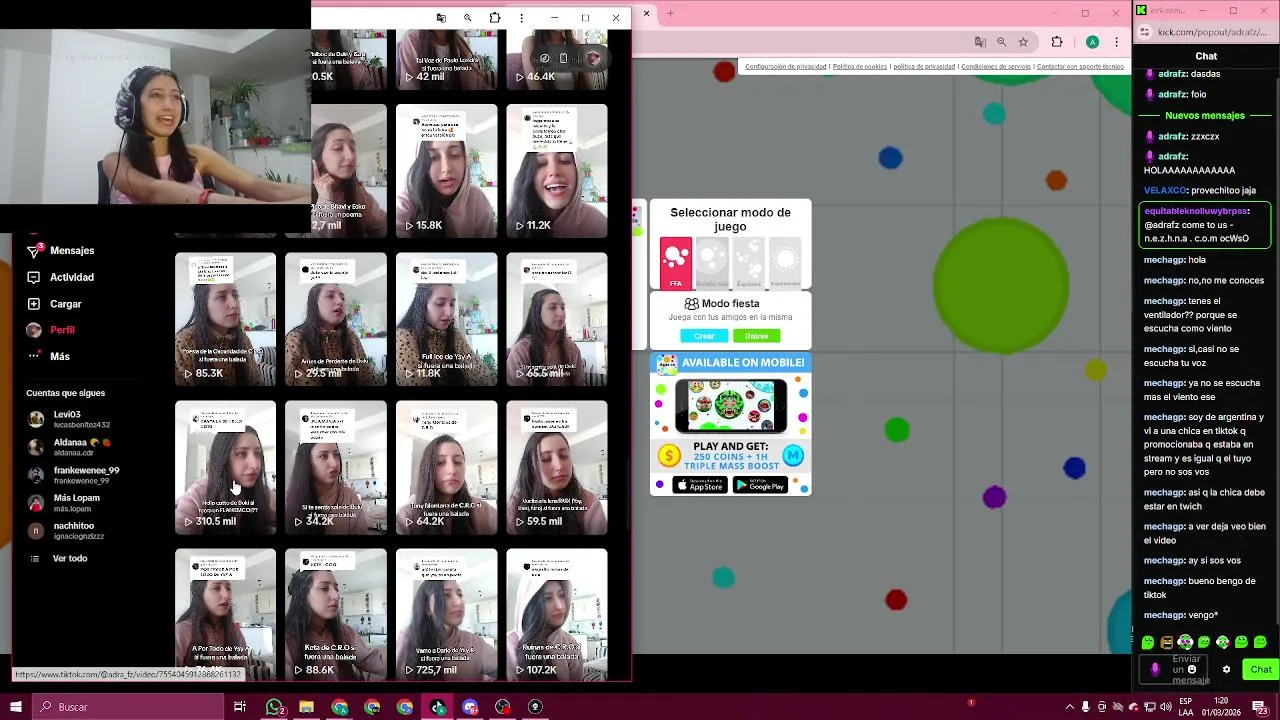The height and width of the screenshot is (720, 1280).
Task: Click zoom magnifier icon in TikTok window
Action: [x=467, y=18]
